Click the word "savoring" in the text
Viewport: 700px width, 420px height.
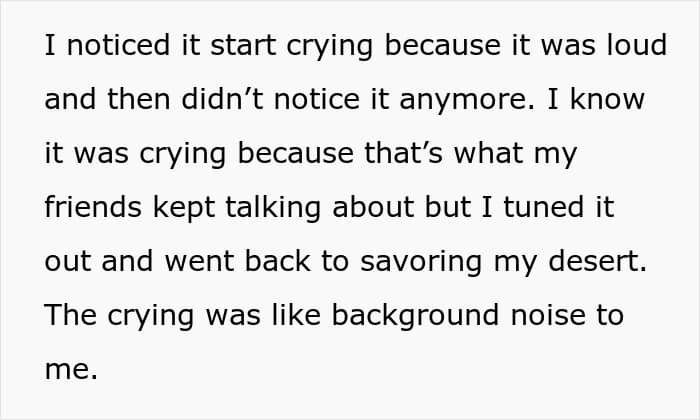(x=421, y=261)
